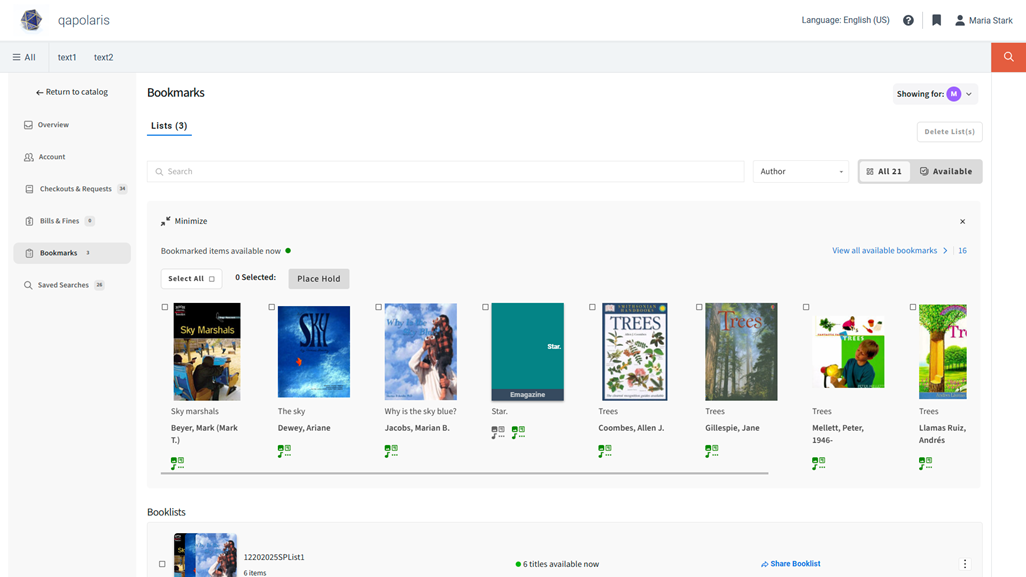Open Mellett's Trees book cover
Screen dimensions: 1026x577
[x=849, y=352]
